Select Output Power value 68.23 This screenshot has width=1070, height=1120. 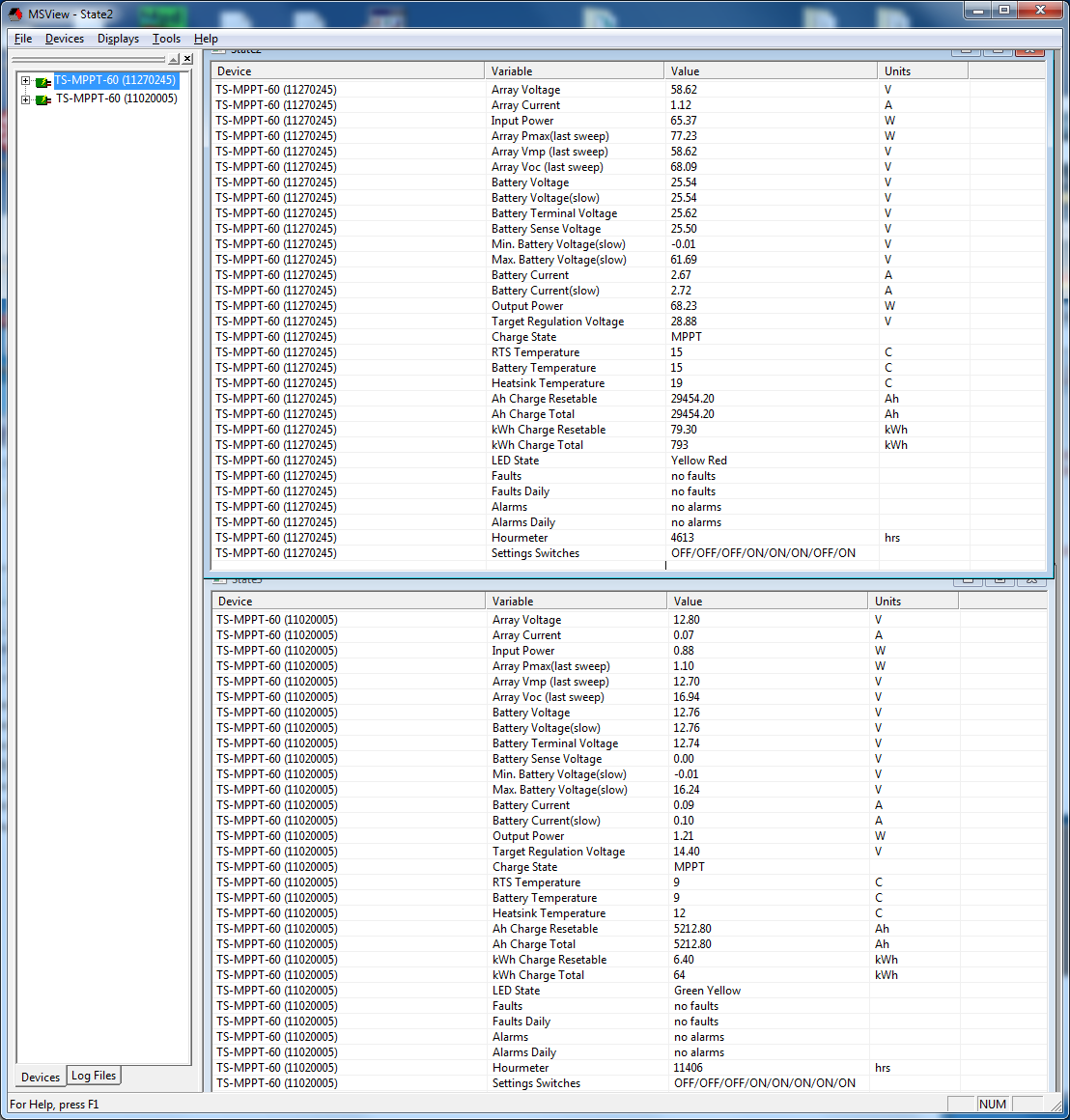pyautogui.click(x=684, y=306)
